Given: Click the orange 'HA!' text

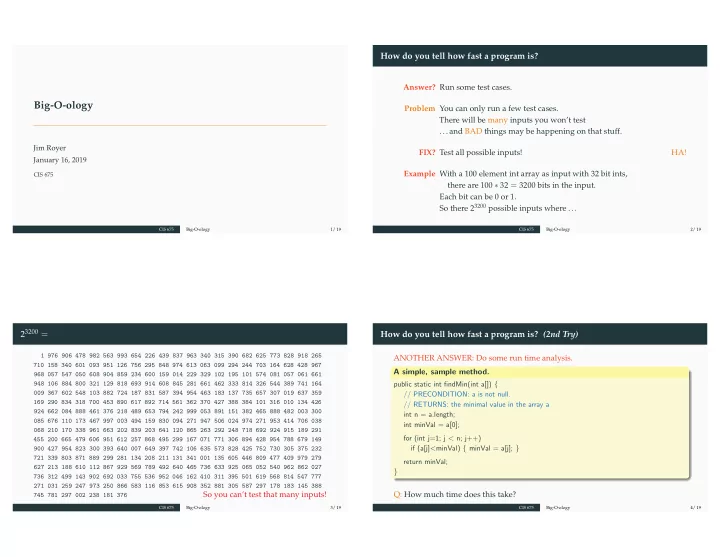Looking at the screenshot, I should click(x=679, y=152).
